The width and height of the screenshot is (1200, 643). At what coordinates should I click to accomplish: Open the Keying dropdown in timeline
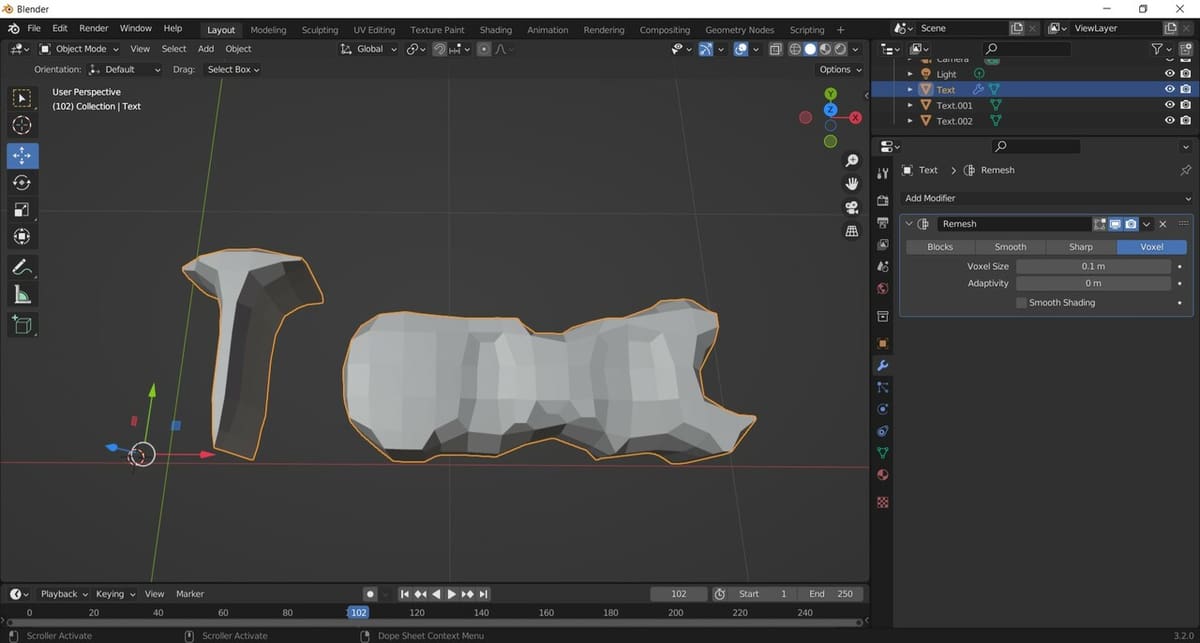[x=114, y=594]
